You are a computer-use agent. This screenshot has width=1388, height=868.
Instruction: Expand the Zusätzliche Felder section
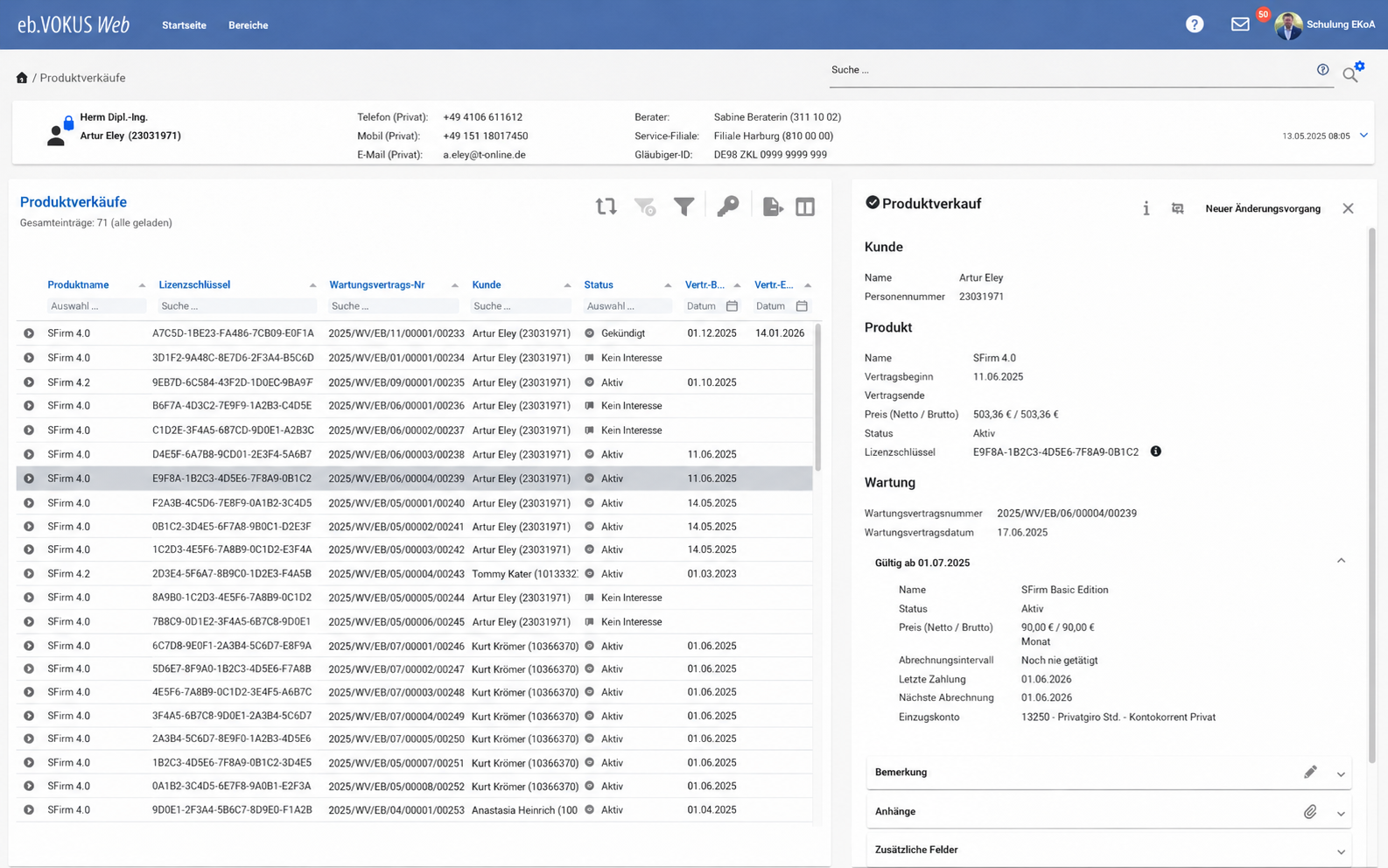[1341, 851]
